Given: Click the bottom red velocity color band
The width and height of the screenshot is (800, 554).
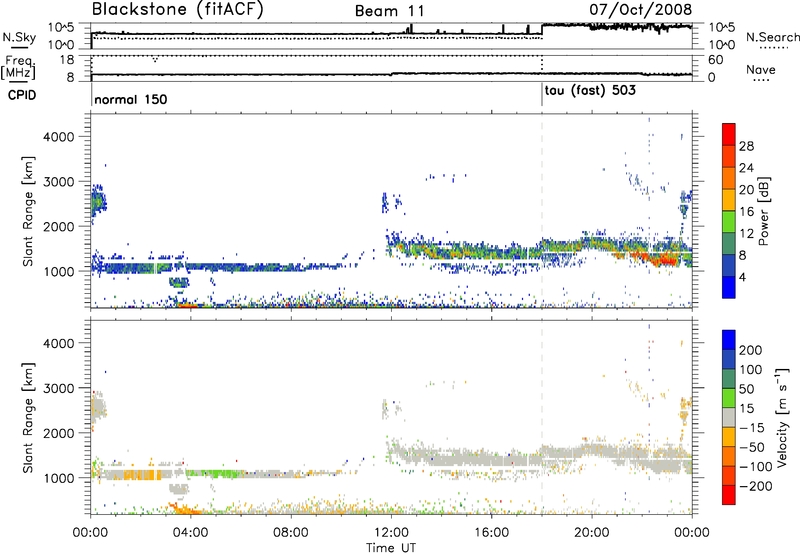Looking at the screenshot, I should (x=729, y=495).
